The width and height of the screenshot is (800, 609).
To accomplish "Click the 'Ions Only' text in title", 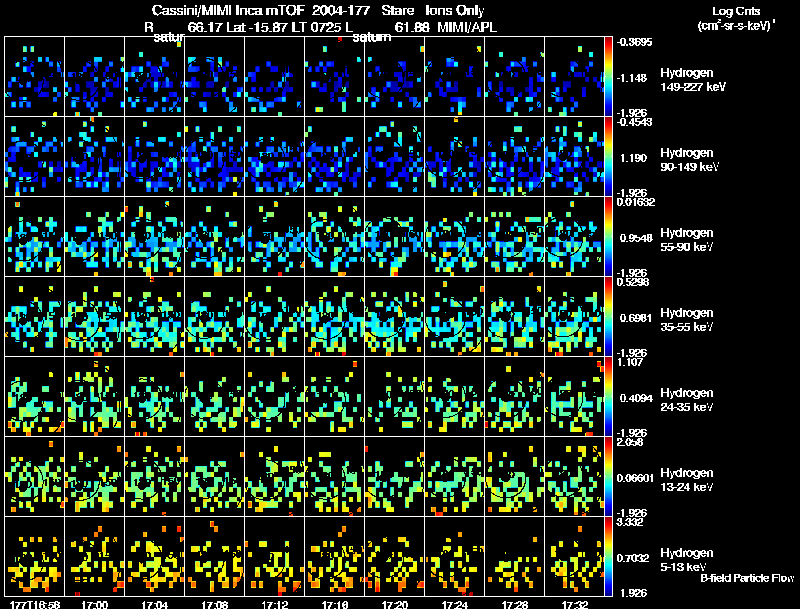I will 455,10.
